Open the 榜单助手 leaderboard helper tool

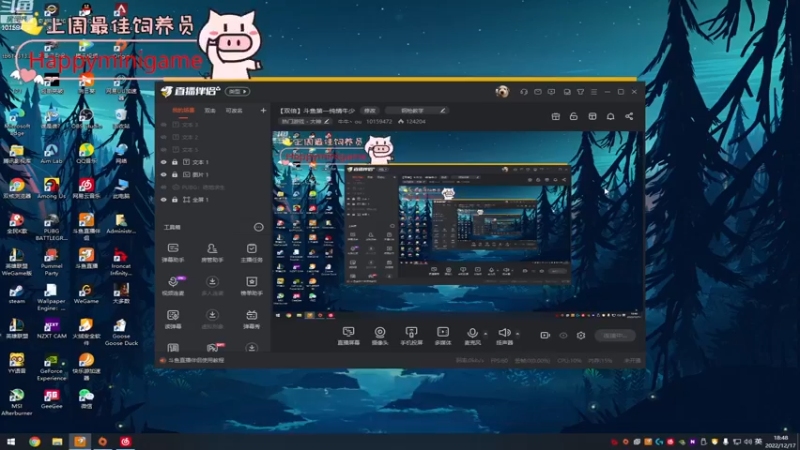pos(252,286)
